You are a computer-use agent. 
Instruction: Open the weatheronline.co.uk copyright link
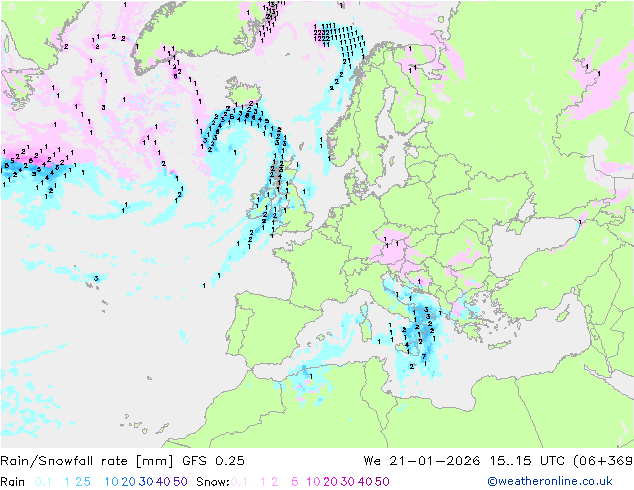pos(550,482)
